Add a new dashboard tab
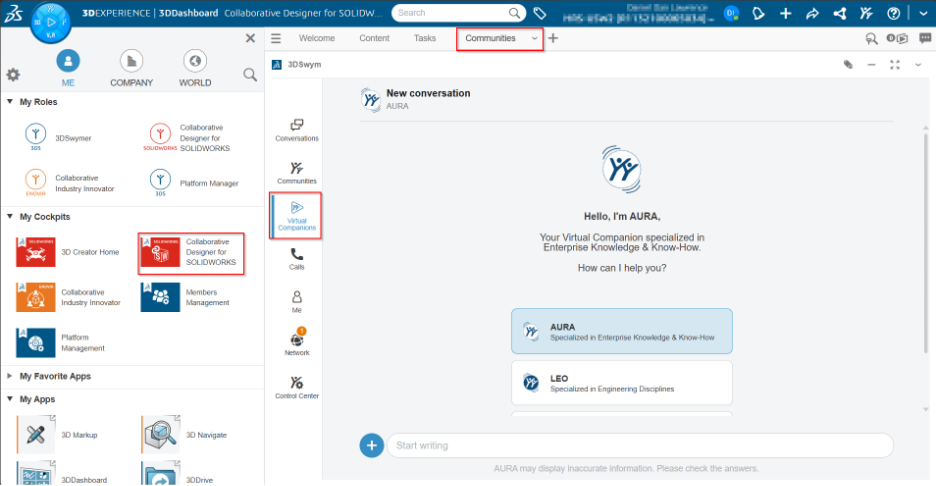Viewport: 936px width, 486px height. click(x=553, y=38)
